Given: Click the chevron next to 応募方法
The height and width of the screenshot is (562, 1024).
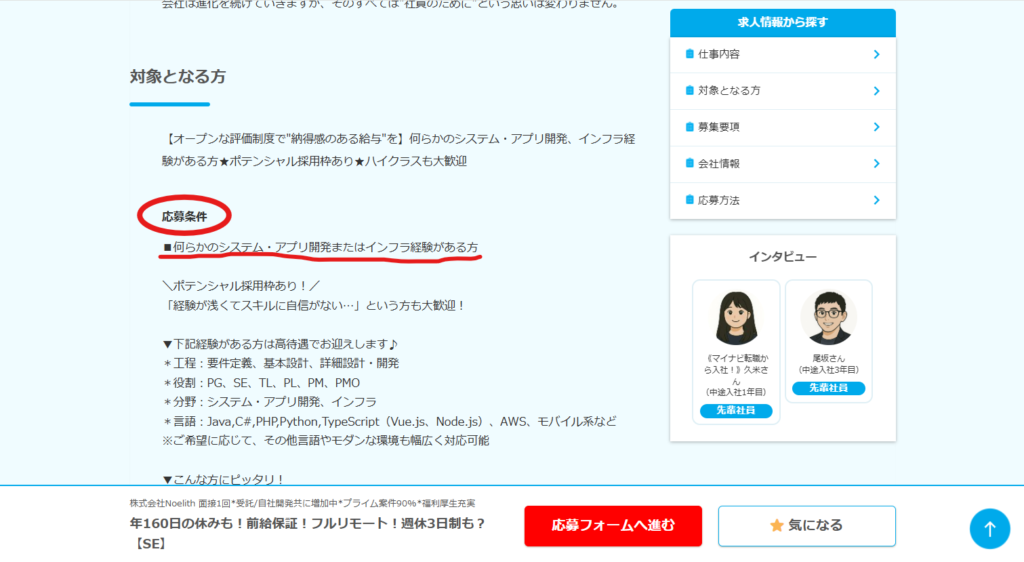Looking at the screenshot, I should (876, 200).
